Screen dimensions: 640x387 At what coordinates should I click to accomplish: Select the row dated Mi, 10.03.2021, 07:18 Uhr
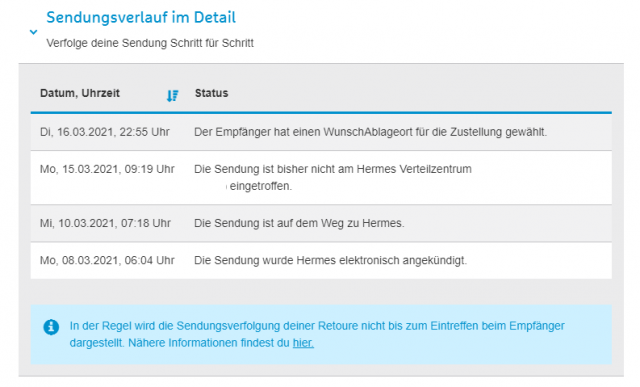pyautogui.click(x=321, y=223)
